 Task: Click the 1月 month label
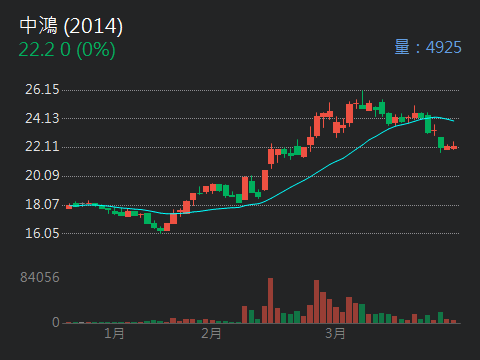[114, 333]
